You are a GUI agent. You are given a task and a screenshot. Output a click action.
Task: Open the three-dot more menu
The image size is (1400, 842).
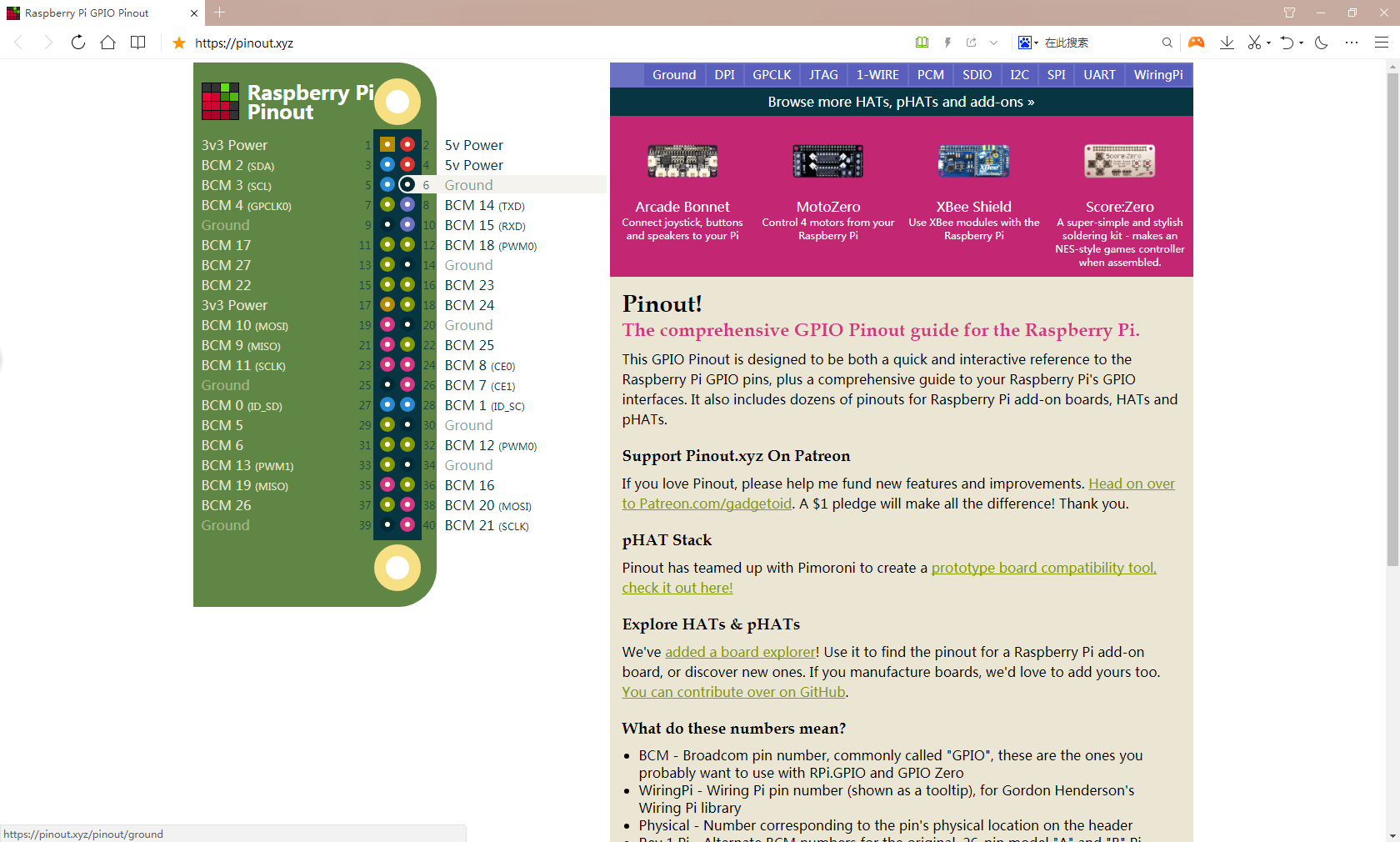tap(1352, 43)
